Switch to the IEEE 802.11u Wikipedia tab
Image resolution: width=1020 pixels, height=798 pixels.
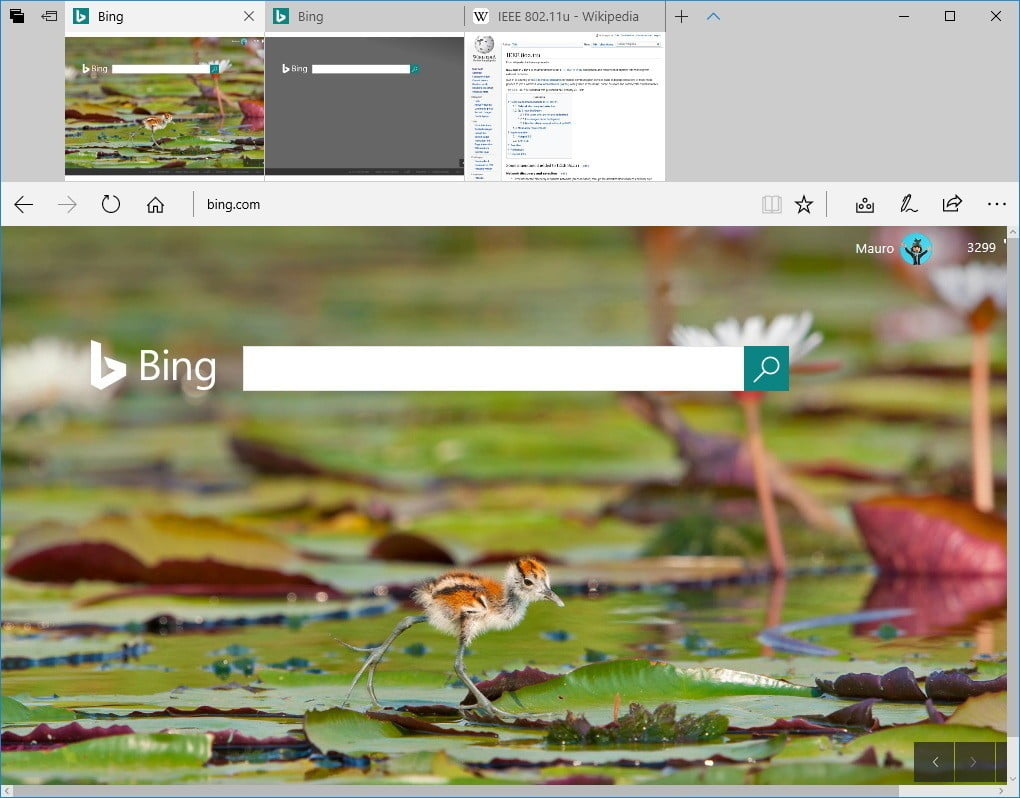(x=565, y=17)
